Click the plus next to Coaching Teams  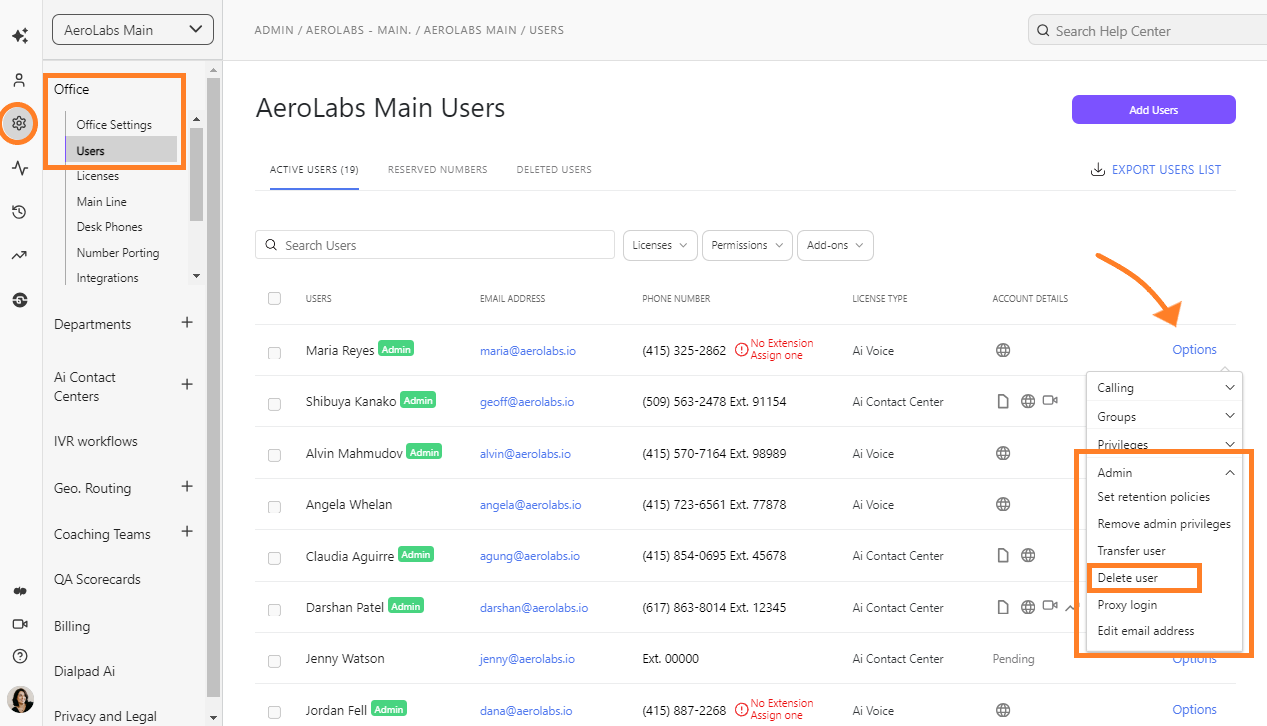click(x=186, y=532)
